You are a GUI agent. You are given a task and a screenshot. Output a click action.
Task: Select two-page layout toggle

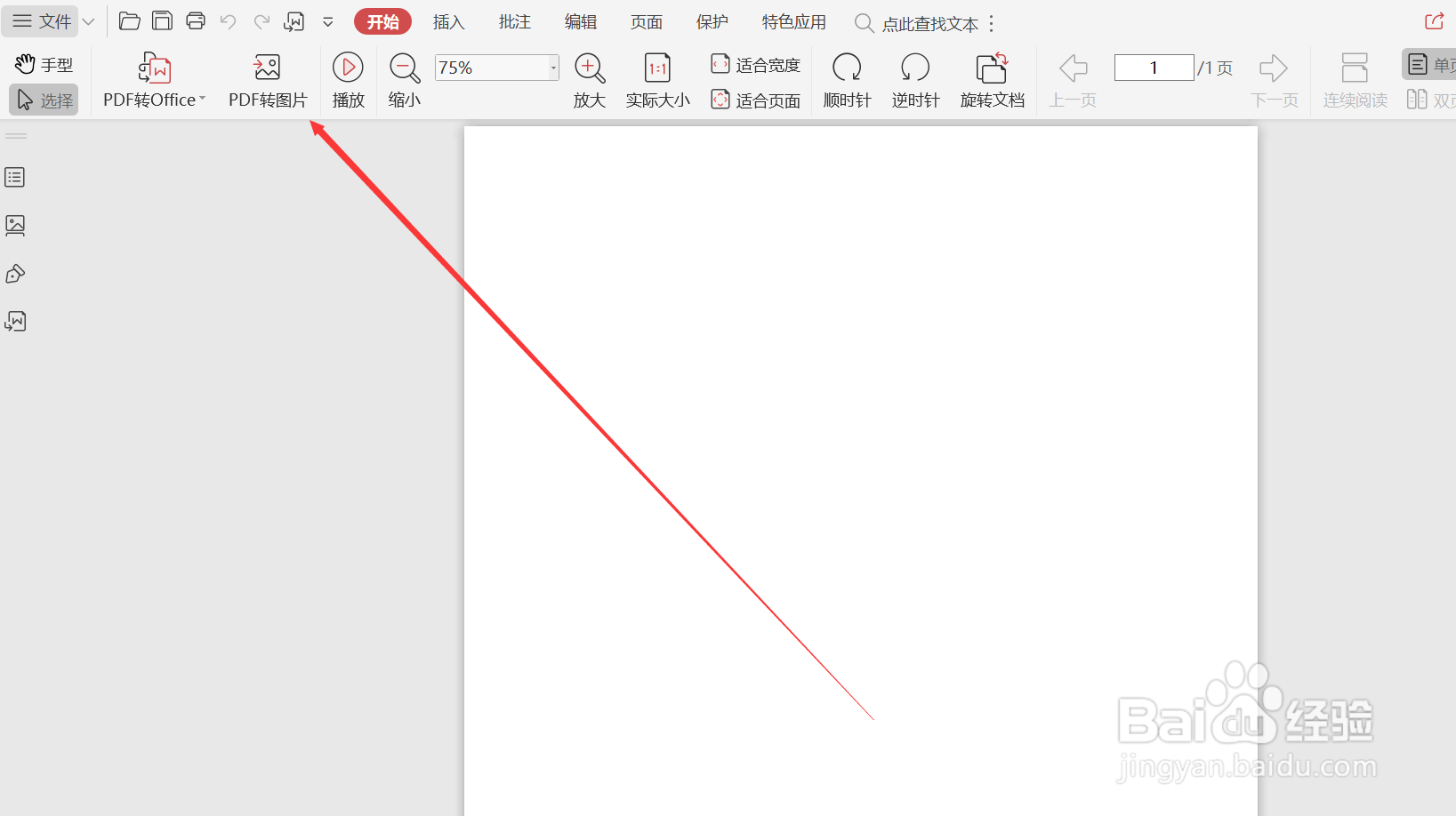click(1430, 100)
